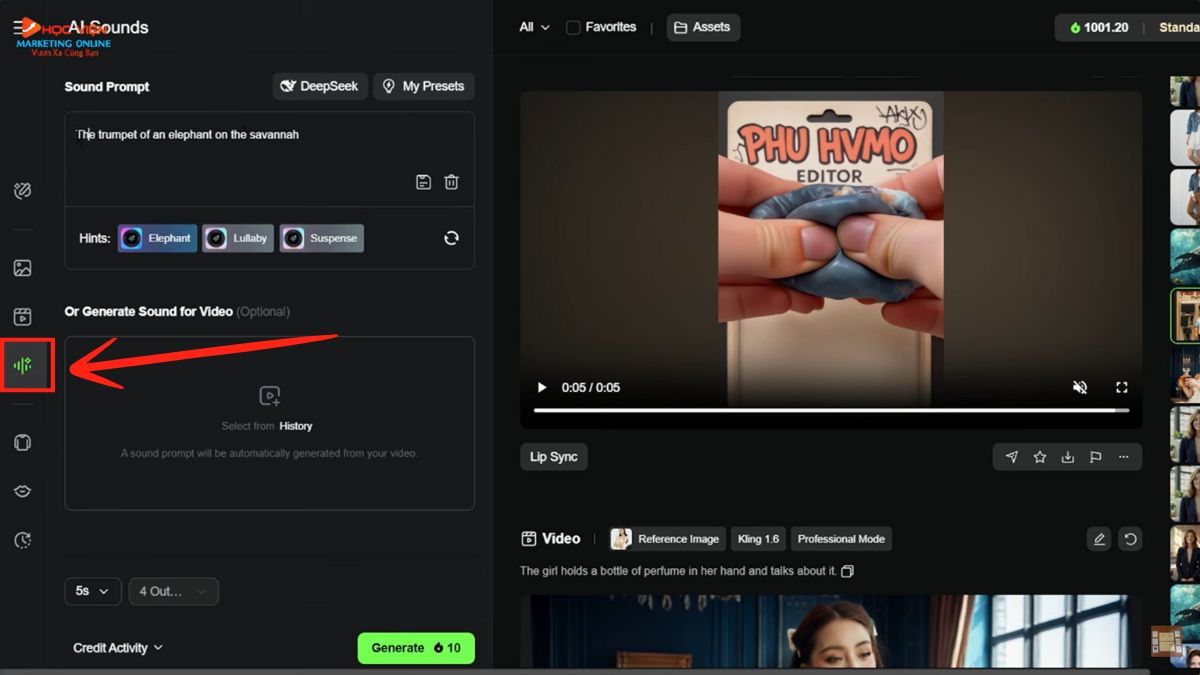Unmute the video player audio

1080,387
